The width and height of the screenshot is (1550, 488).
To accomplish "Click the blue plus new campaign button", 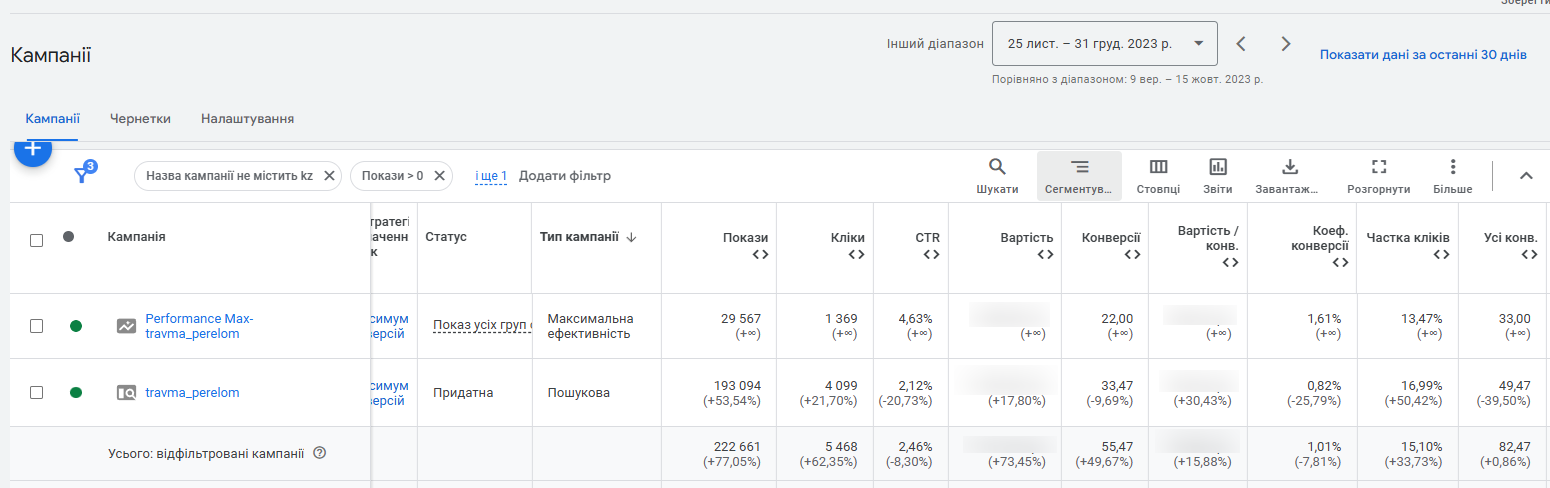I will coord(33,150).
